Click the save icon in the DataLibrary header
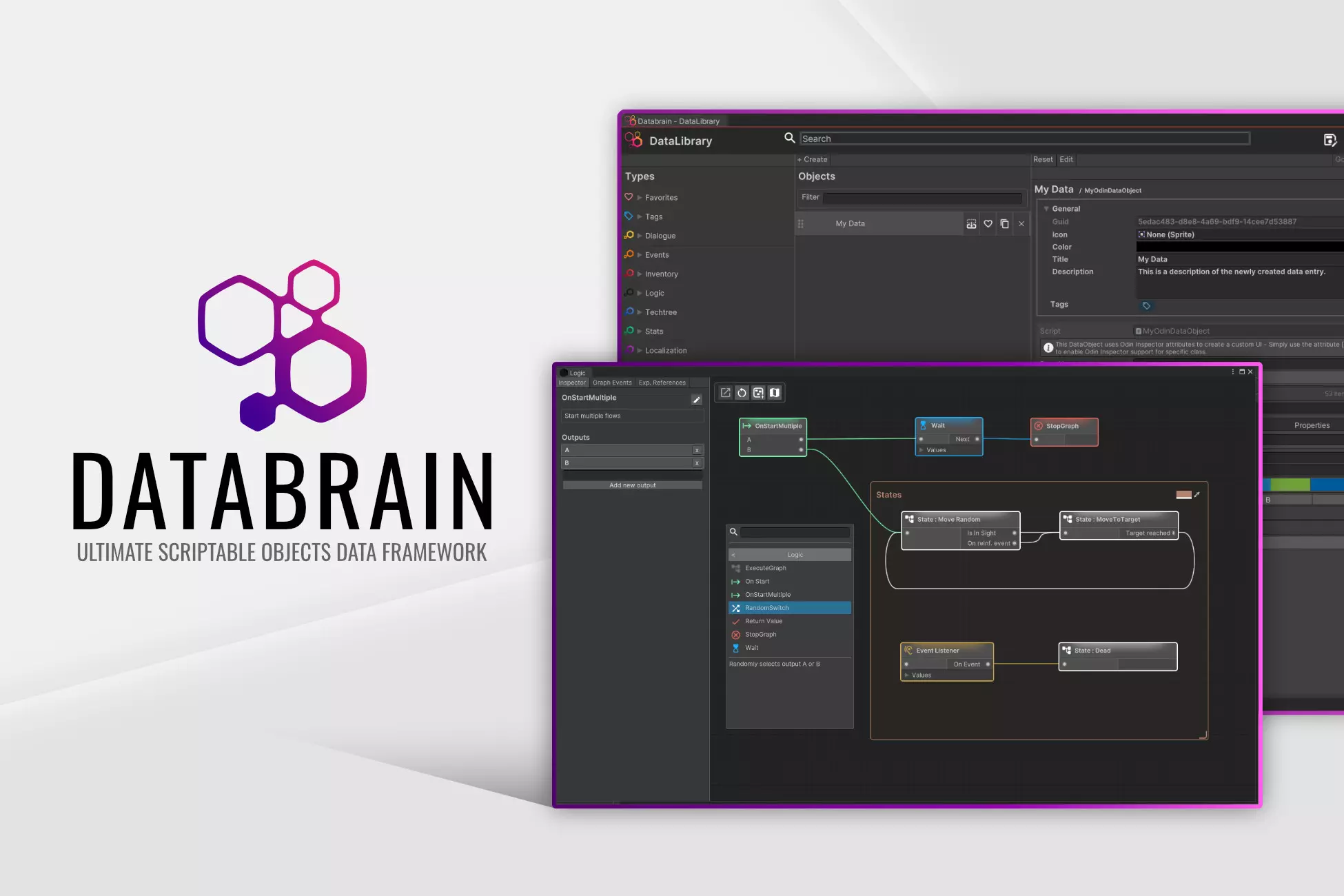1344x896 pixels. click(x=1330, y=141)
